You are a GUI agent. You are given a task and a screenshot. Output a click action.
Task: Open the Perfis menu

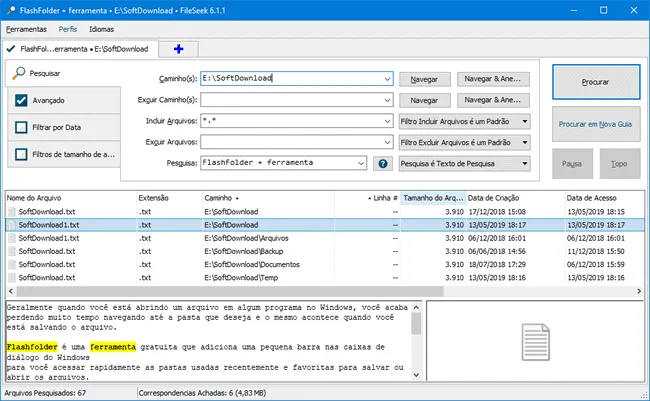click(68, 29)
